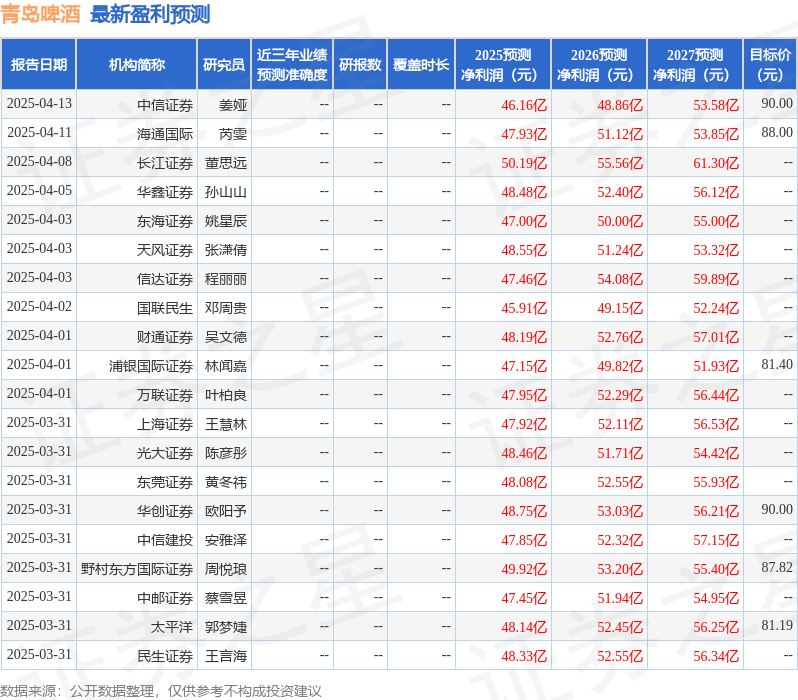Click the date 2025-04-11

(39, 133)
